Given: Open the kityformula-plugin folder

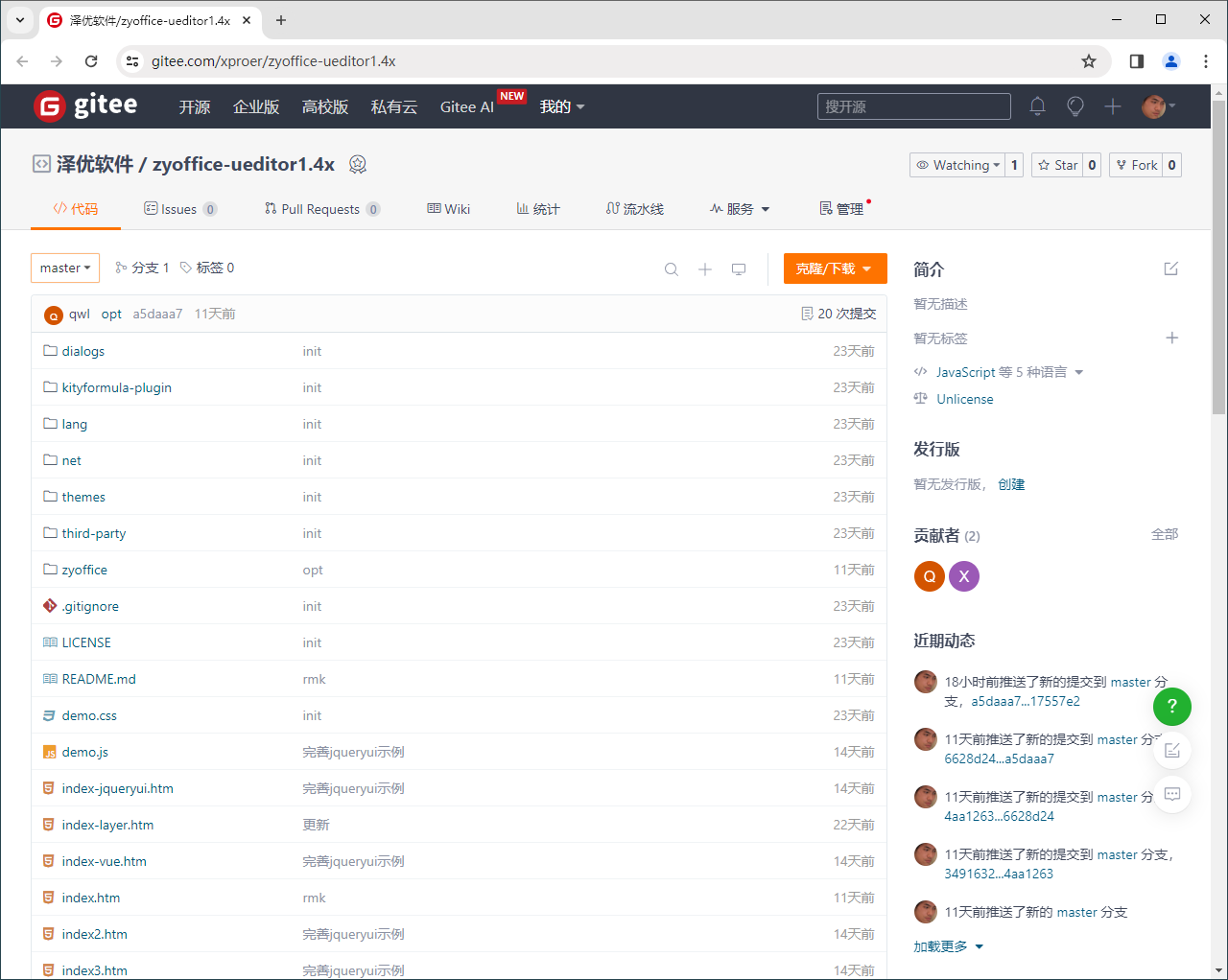Looking at the screenshot, I should [x=117, y=387].
